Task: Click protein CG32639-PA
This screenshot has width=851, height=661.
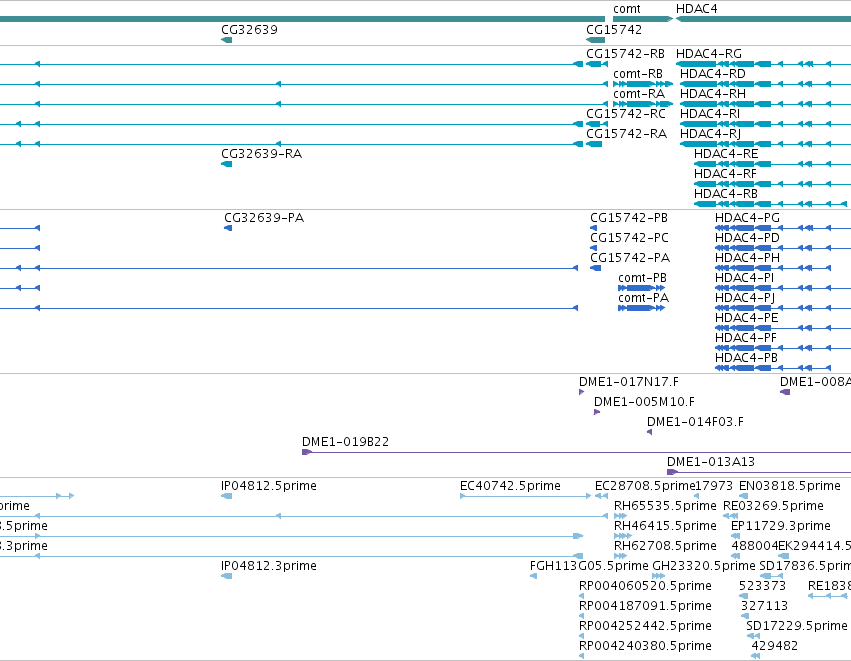Action: pyautogui.click(x=264, y=218)
